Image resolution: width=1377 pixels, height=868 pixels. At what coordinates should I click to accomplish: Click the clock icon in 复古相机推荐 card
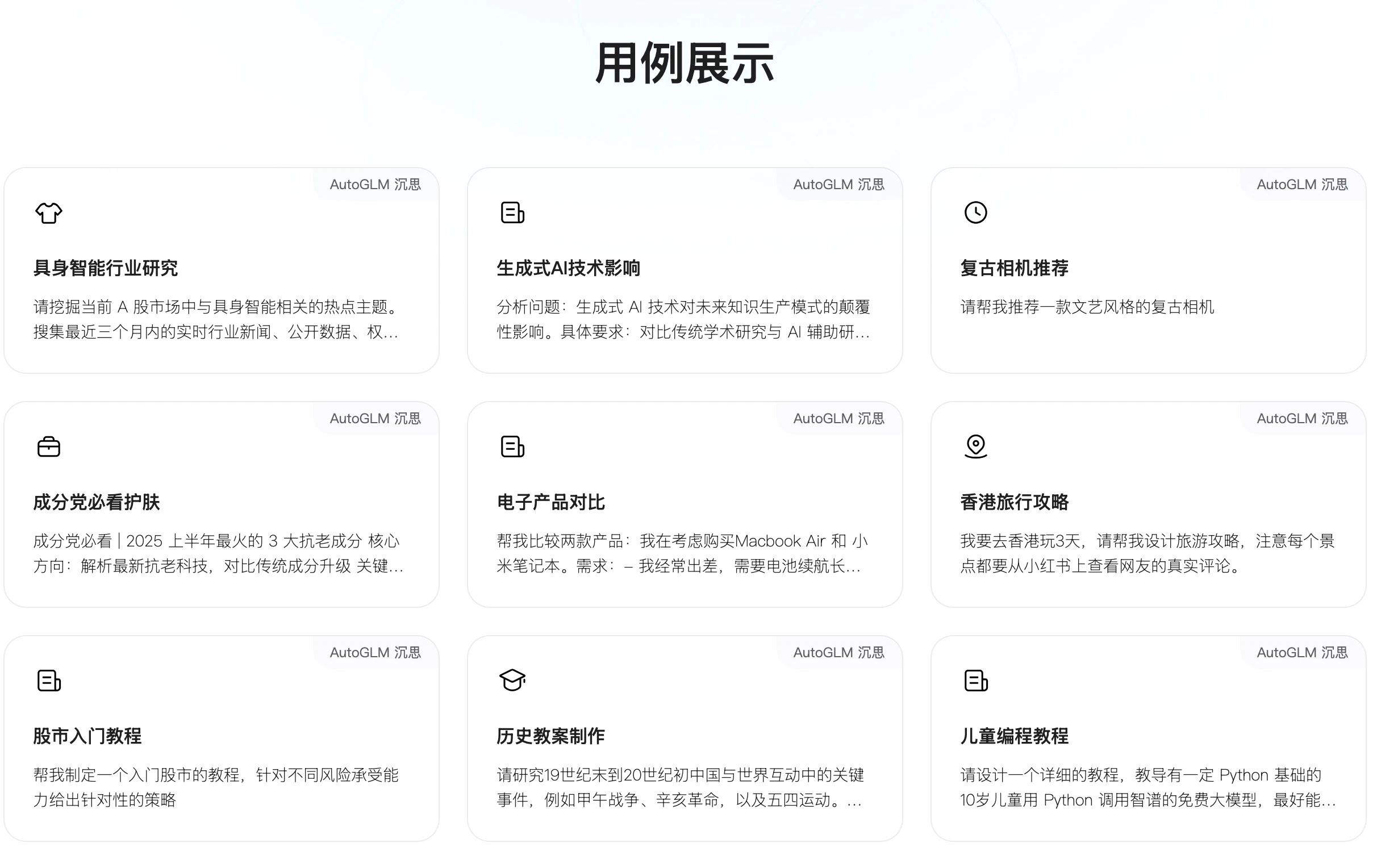975,212
